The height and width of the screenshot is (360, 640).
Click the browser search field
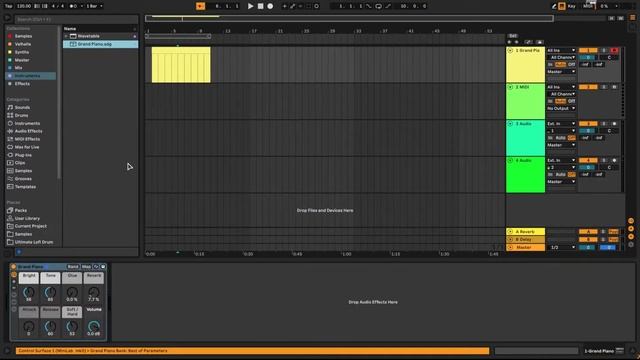[76, 19]
